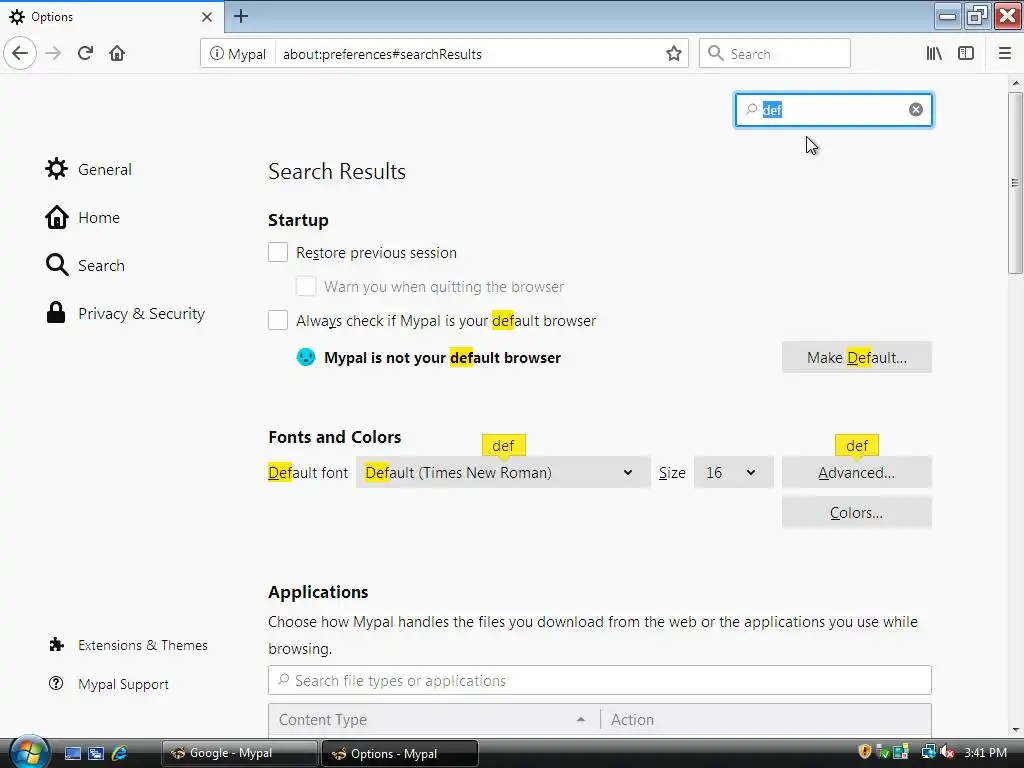Image resolution: width=1024 pixels, height=768 pixels.
Task: Sort by Action column header
Action: 766,720
